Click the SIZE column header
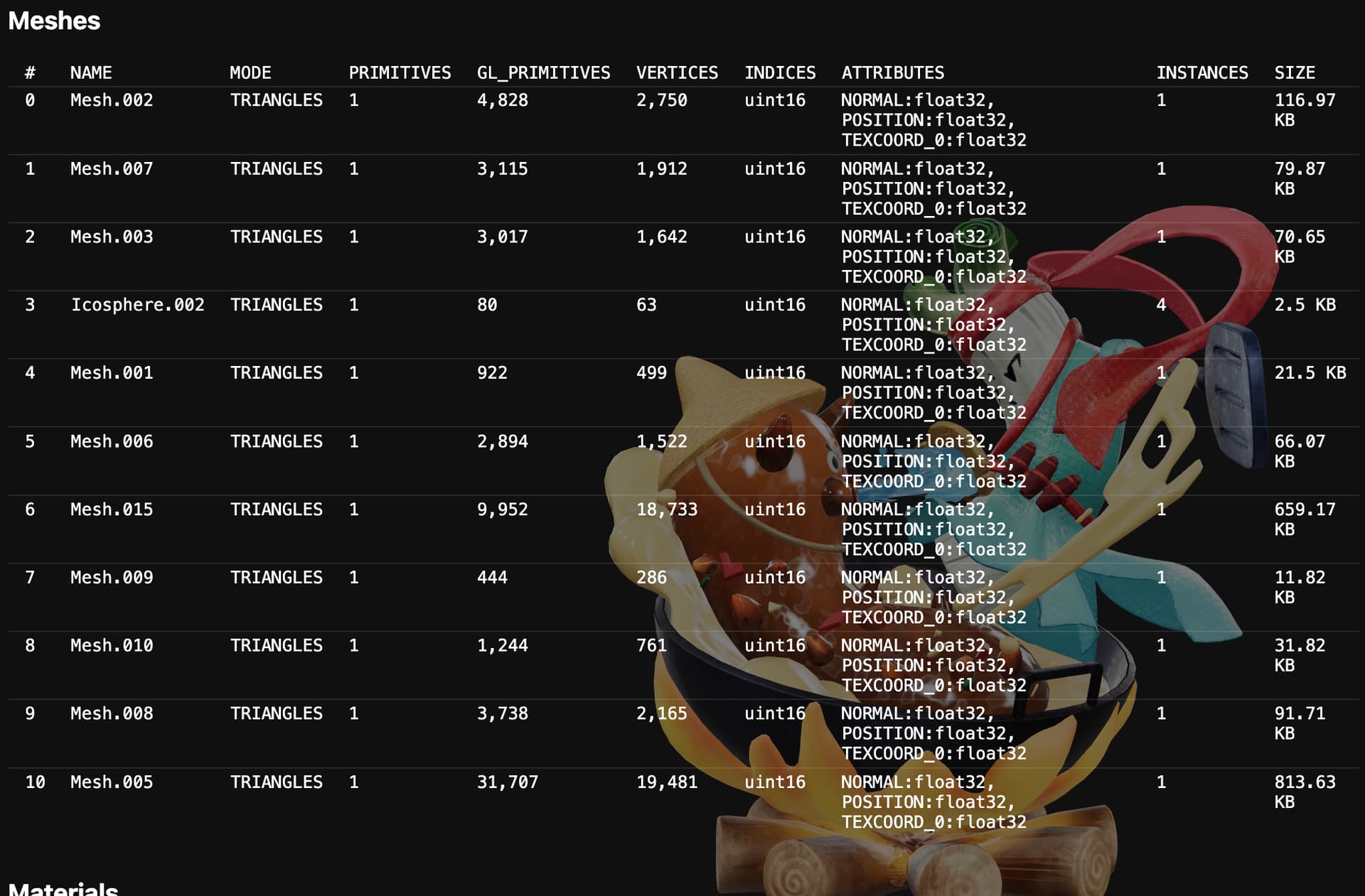The image size is (1365, 896). (1295, 72)
